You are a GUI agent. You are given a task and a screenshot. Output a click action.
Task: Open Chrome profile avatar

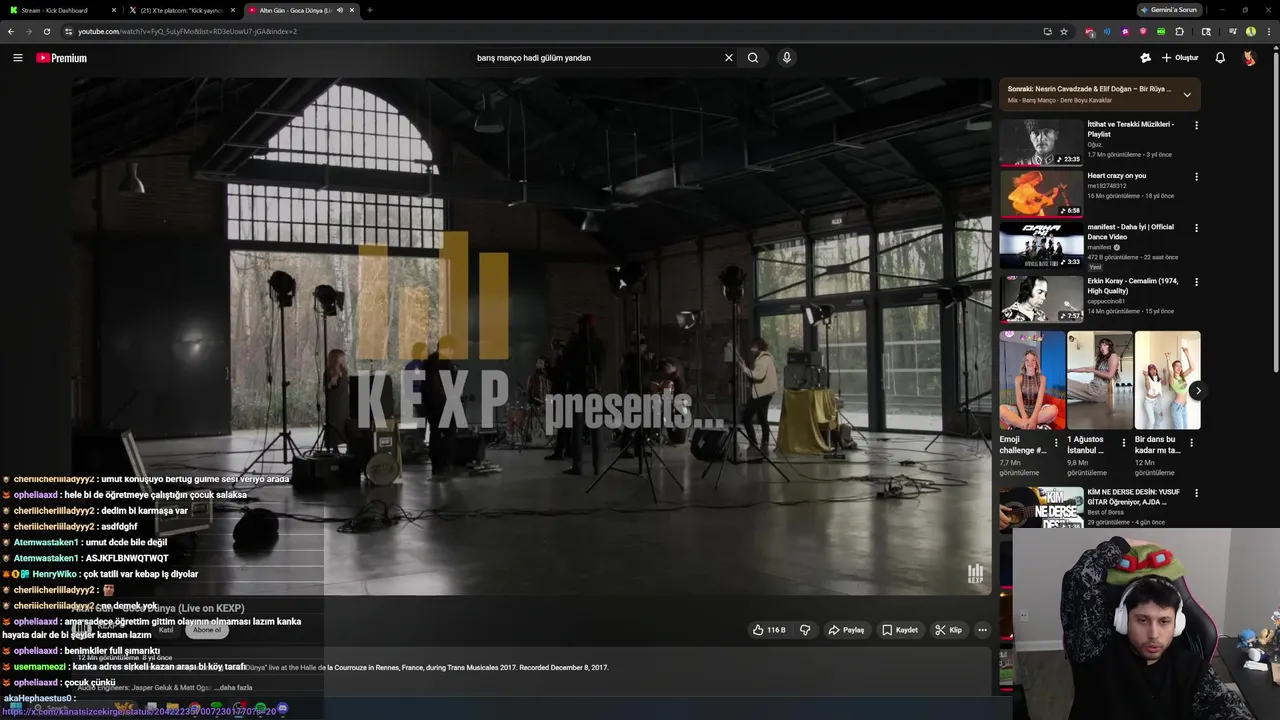(x=1251, y=31)
